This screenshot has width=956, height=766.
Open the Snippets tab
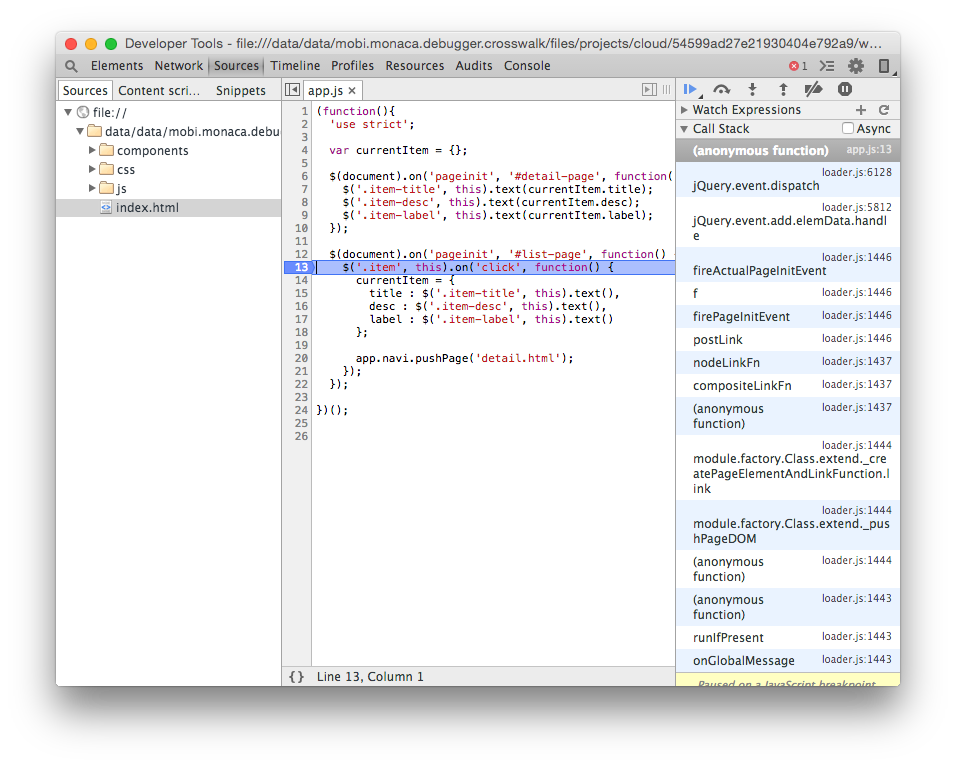pos(241,90)
